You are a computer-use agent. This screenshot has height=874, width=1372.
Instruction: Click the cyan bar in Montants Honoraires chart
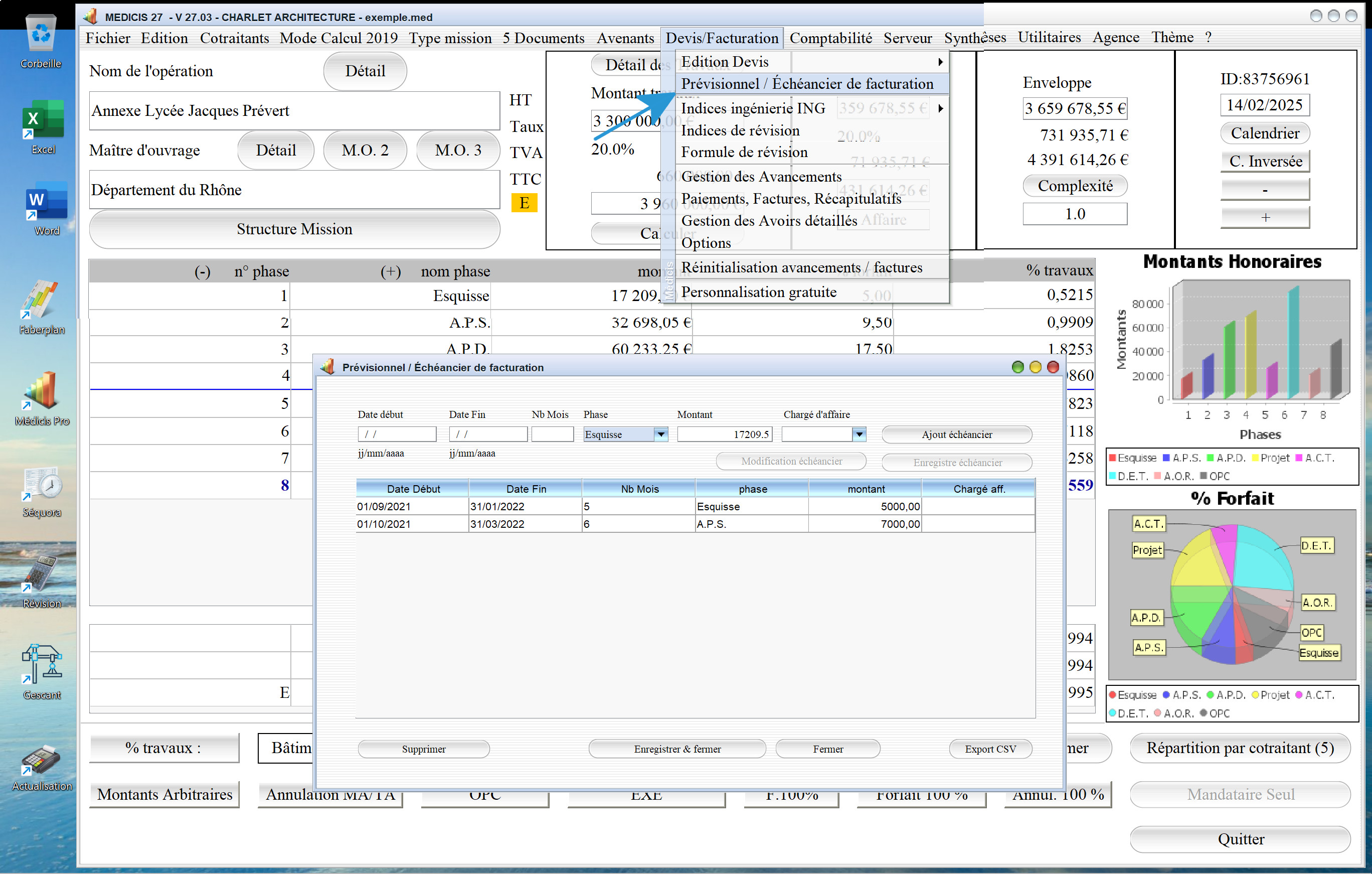pos(1293,342)
